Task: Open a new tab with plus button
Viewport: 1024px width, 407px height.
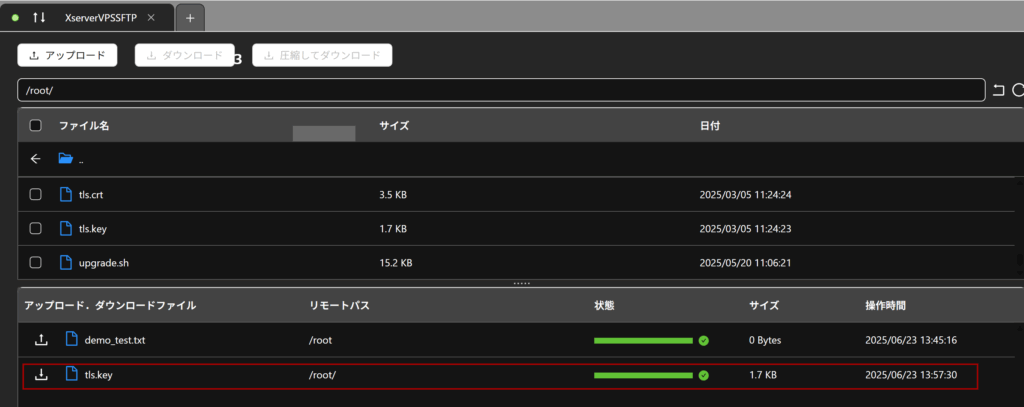Action: 190,17
